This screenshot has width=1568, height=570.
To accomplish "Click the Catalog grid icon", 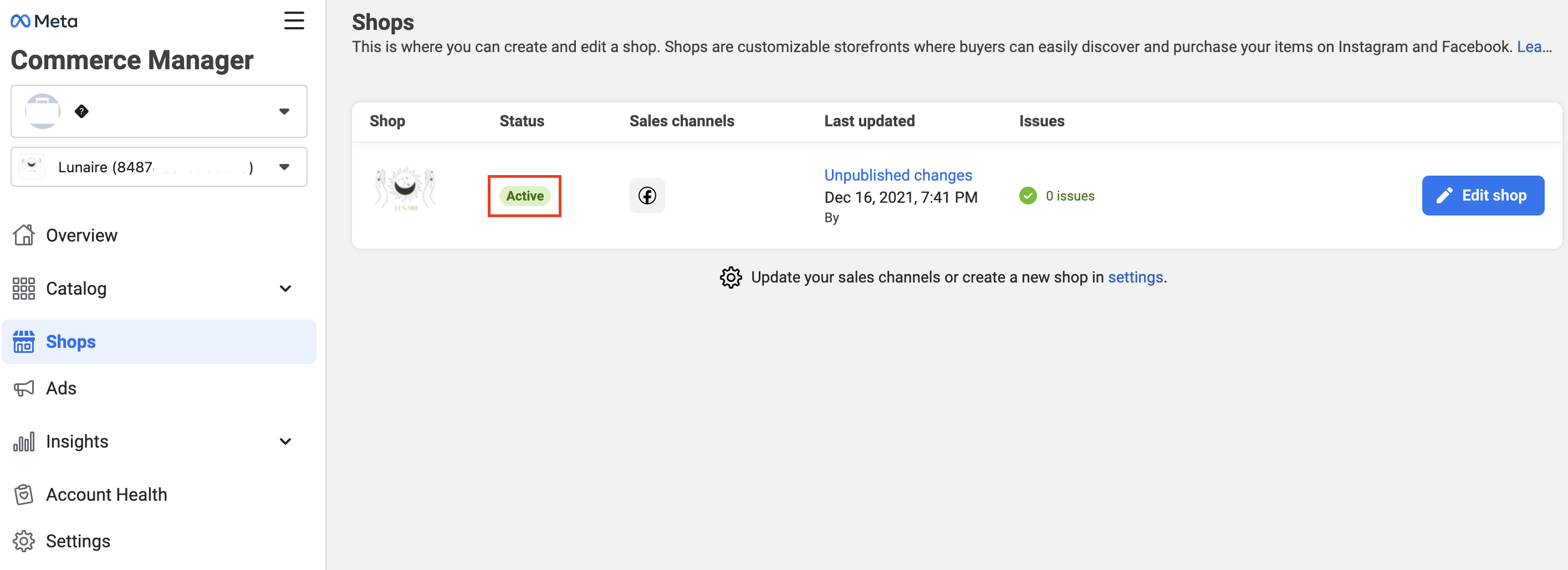I will click(x=24, y=289).
